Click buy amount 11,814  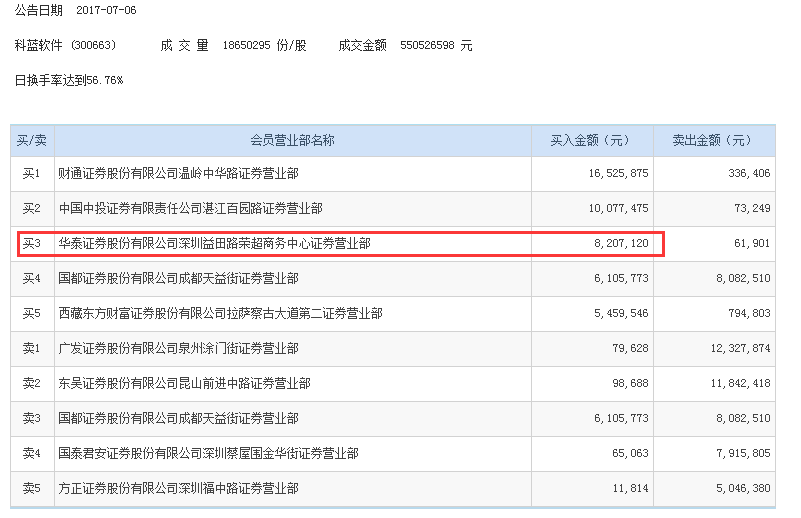pos(630,488)
